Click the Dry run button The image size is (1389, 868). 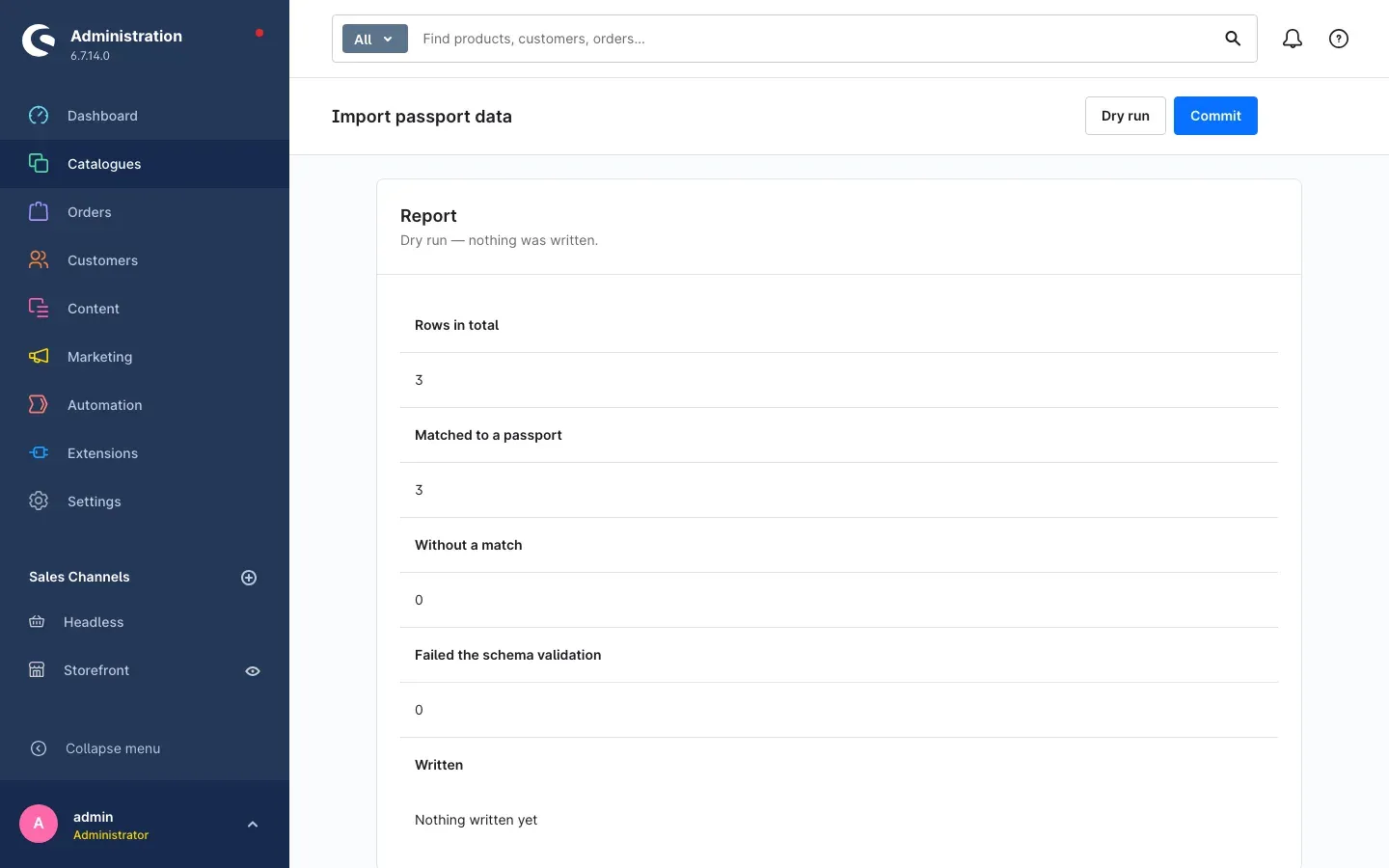[x=1126, y=116]
